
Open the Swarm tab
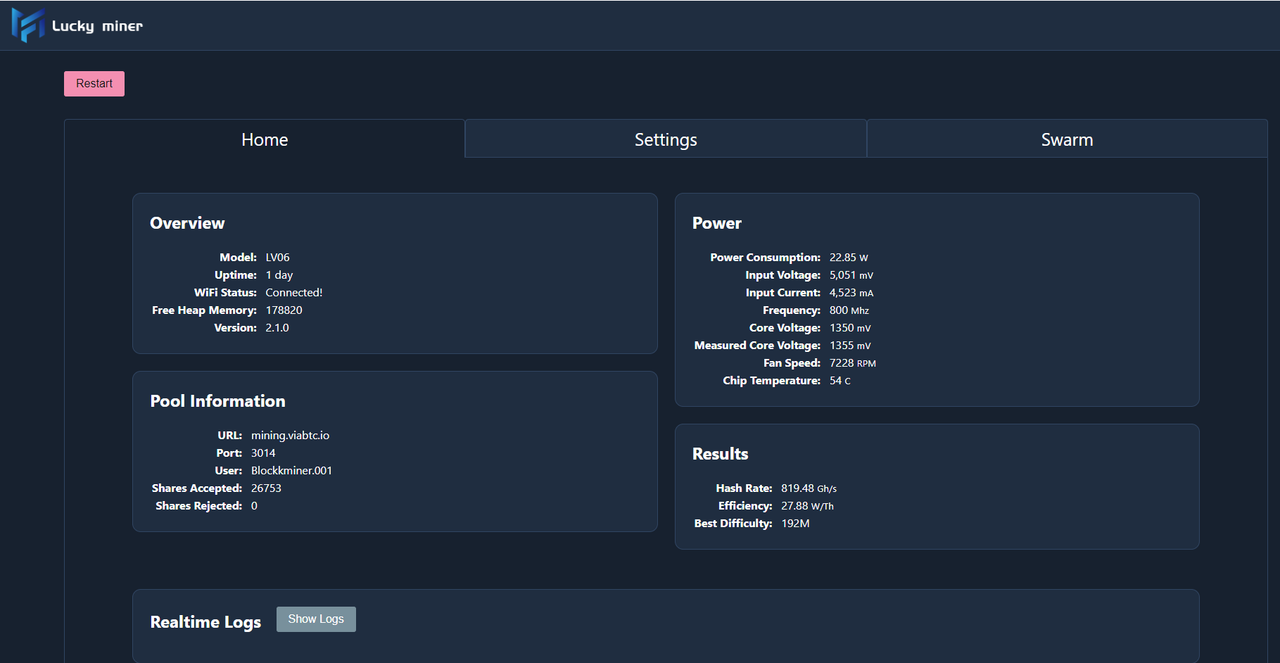(1067, 140)
